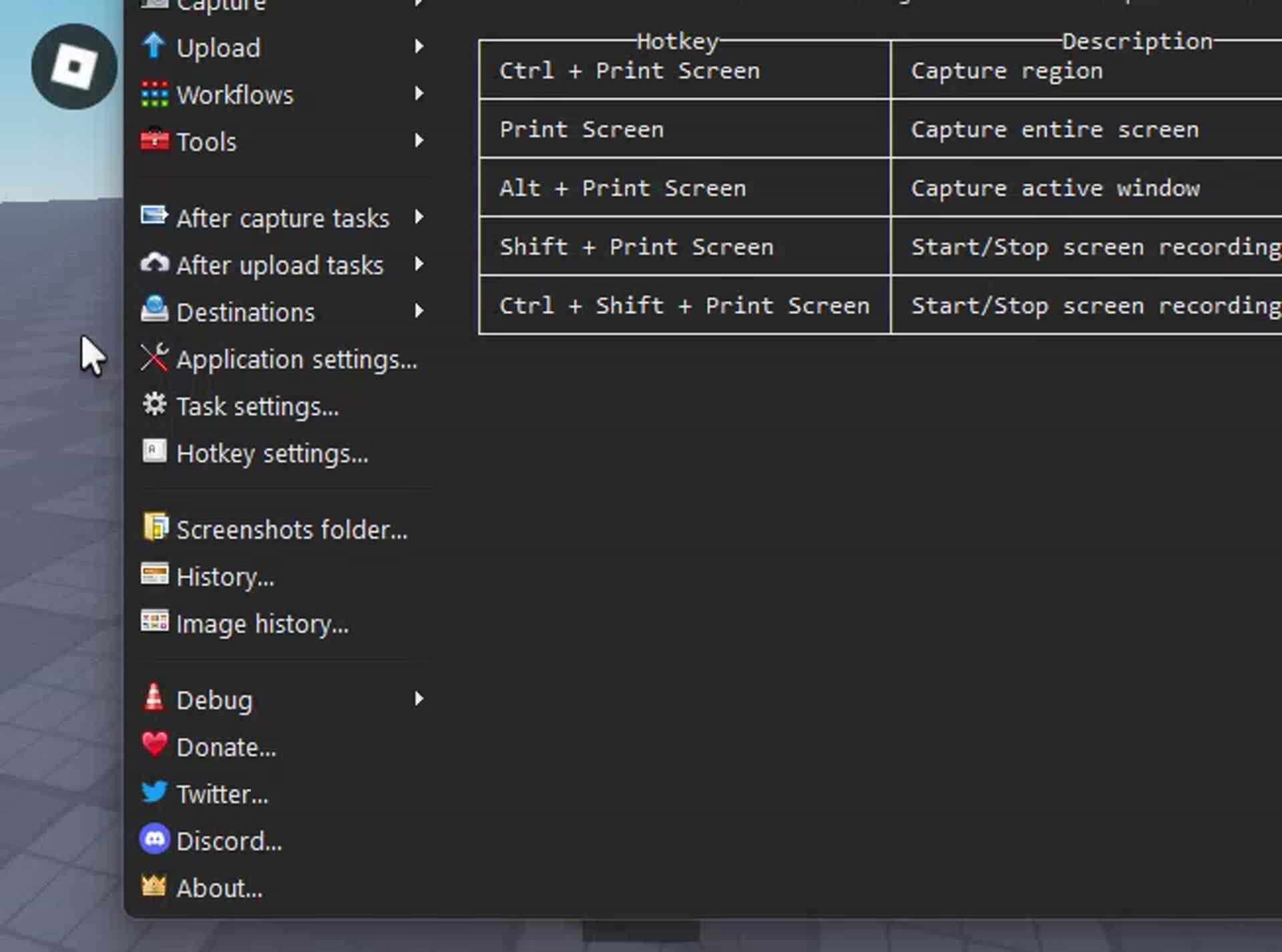Click the Twitter bird icon
This screenshot has height=952, width=1282.
tap(154, 792)
